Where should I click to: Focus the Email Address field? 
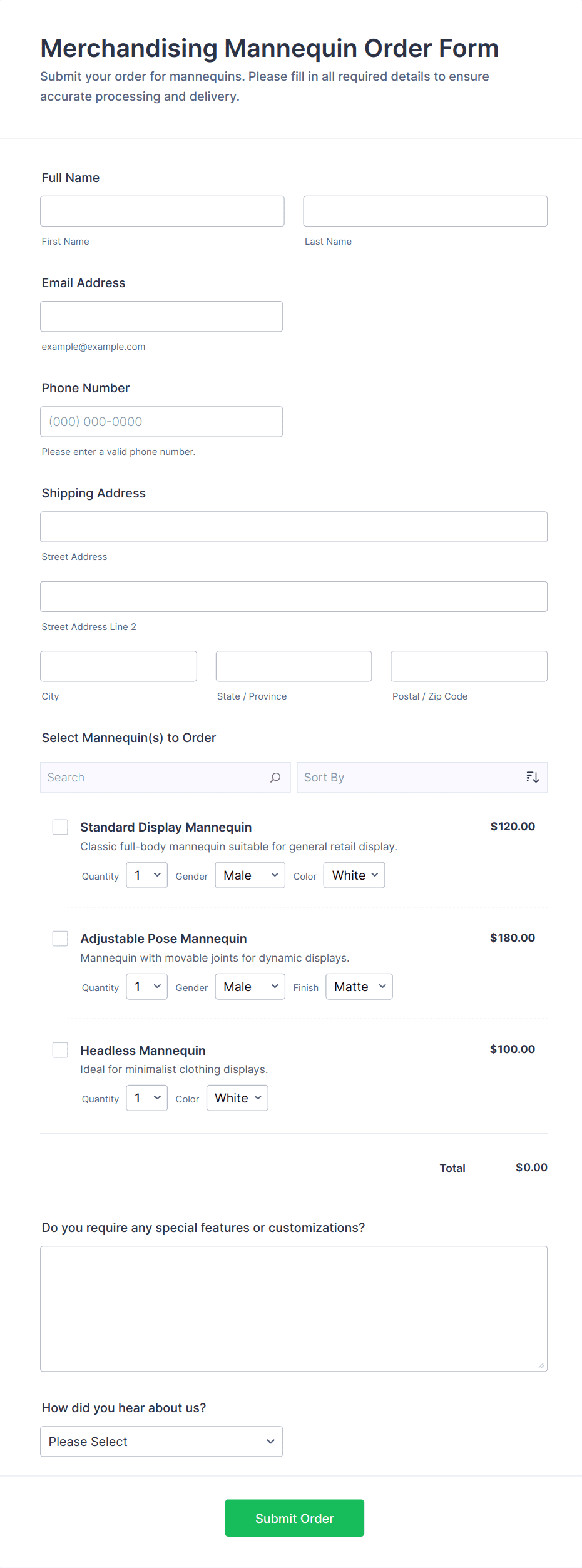point(161,316)
